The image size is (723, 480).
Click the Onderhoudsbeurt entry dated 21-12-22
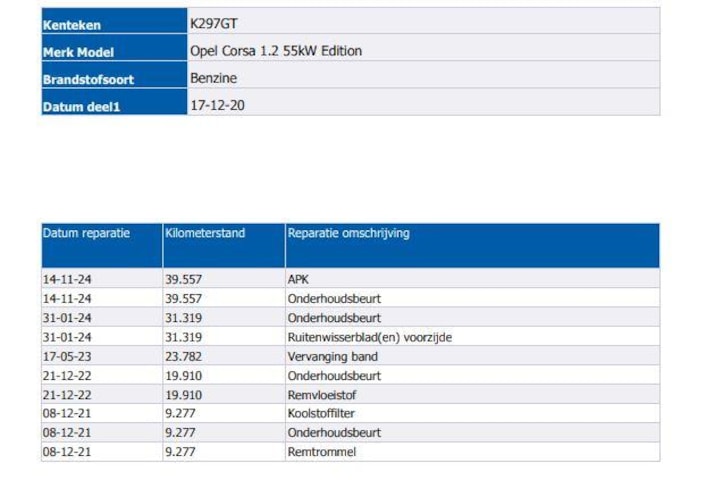click(x=334, y=375)
